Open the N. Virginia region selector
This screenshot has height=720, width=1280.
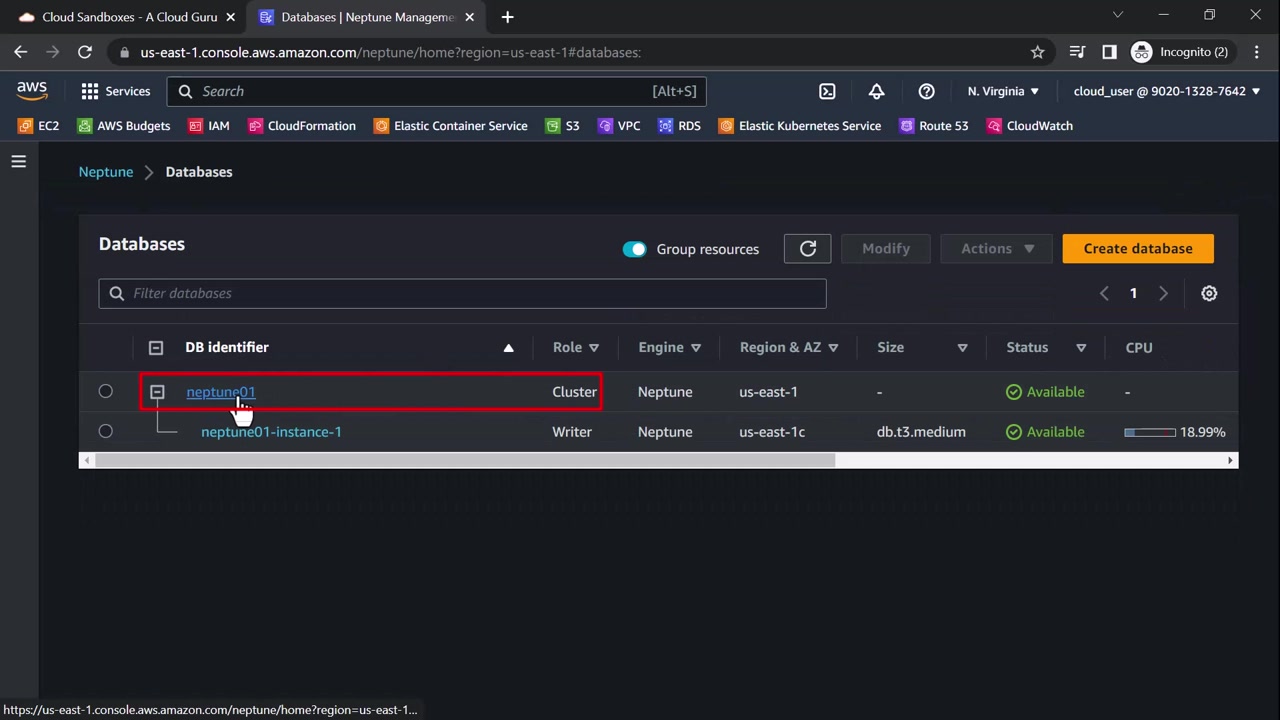point(1003,91)
